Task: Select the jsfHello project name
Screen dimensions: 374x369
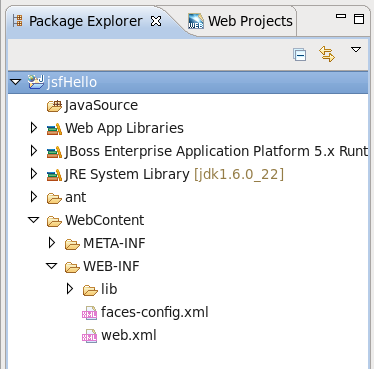Action: pyautogui.click(x=72, y=82)
